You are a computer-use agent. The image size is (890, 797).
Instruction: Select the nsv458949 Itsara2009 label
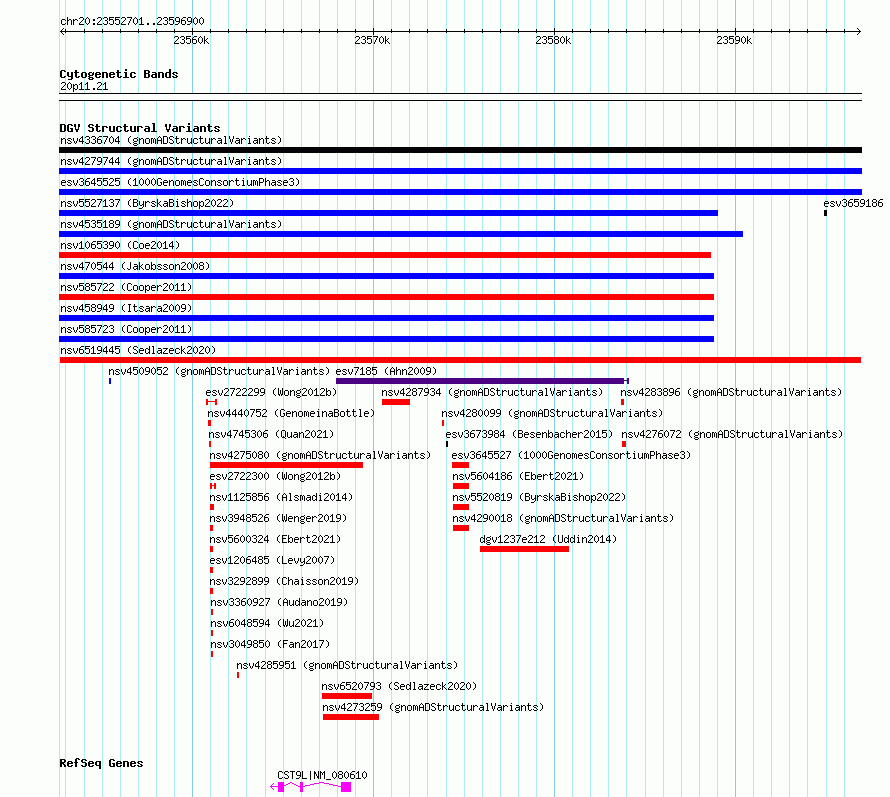click(x=126, y=308)
